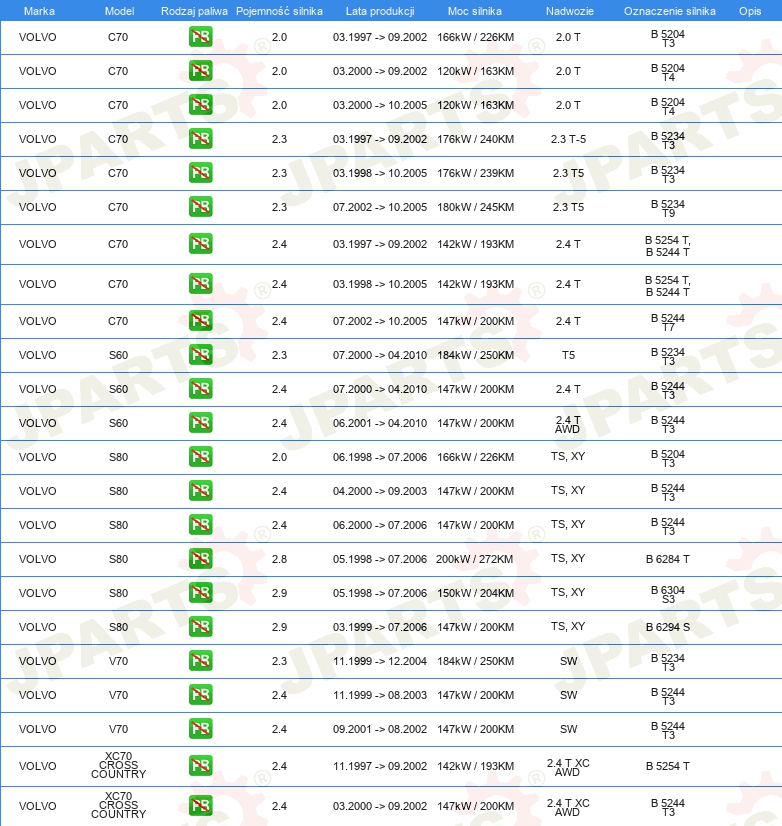Click the 'T5' body cell in S60 row

[x=568, y=355]
